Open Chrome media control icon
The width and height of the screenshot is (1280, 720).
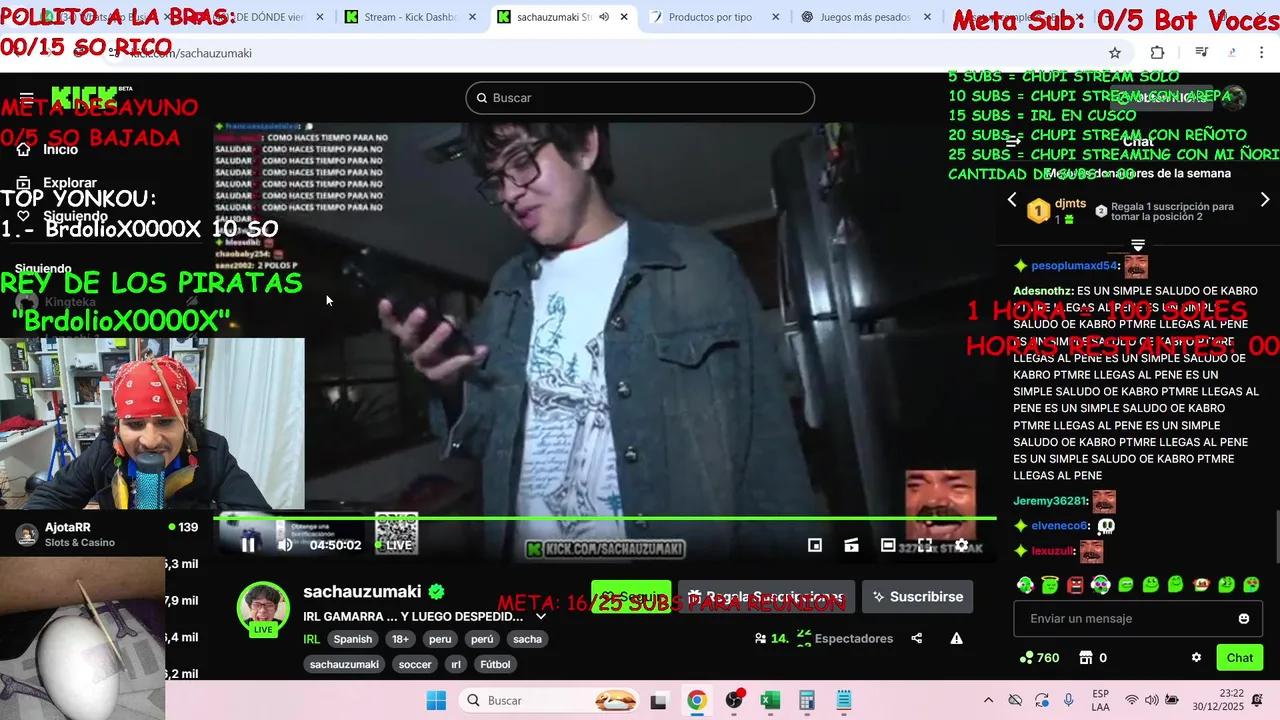point(1201,53)
